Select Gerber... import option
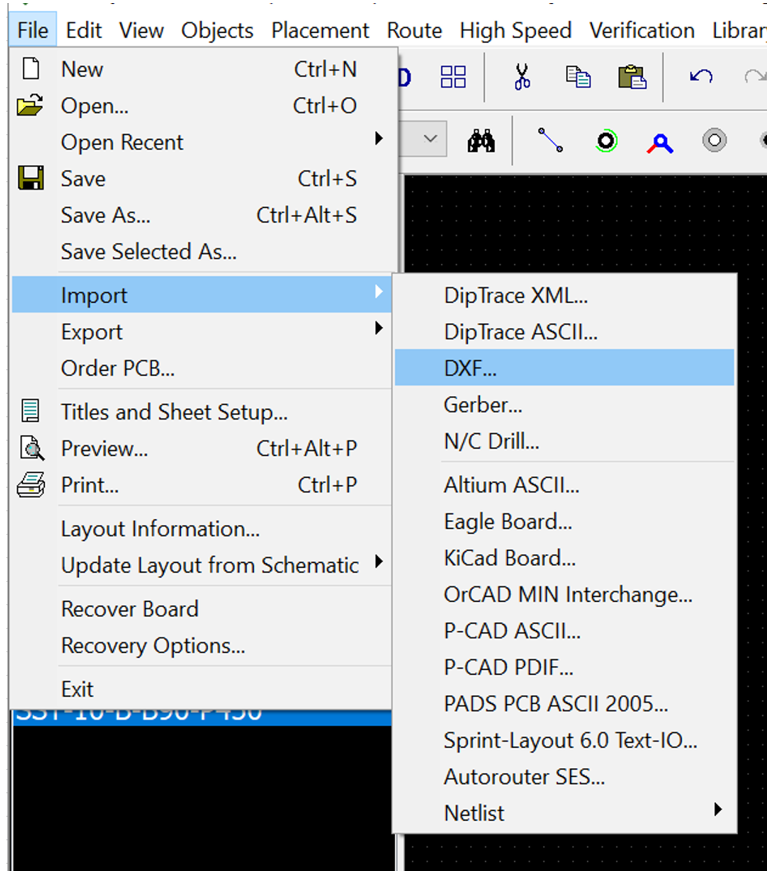 565,405
